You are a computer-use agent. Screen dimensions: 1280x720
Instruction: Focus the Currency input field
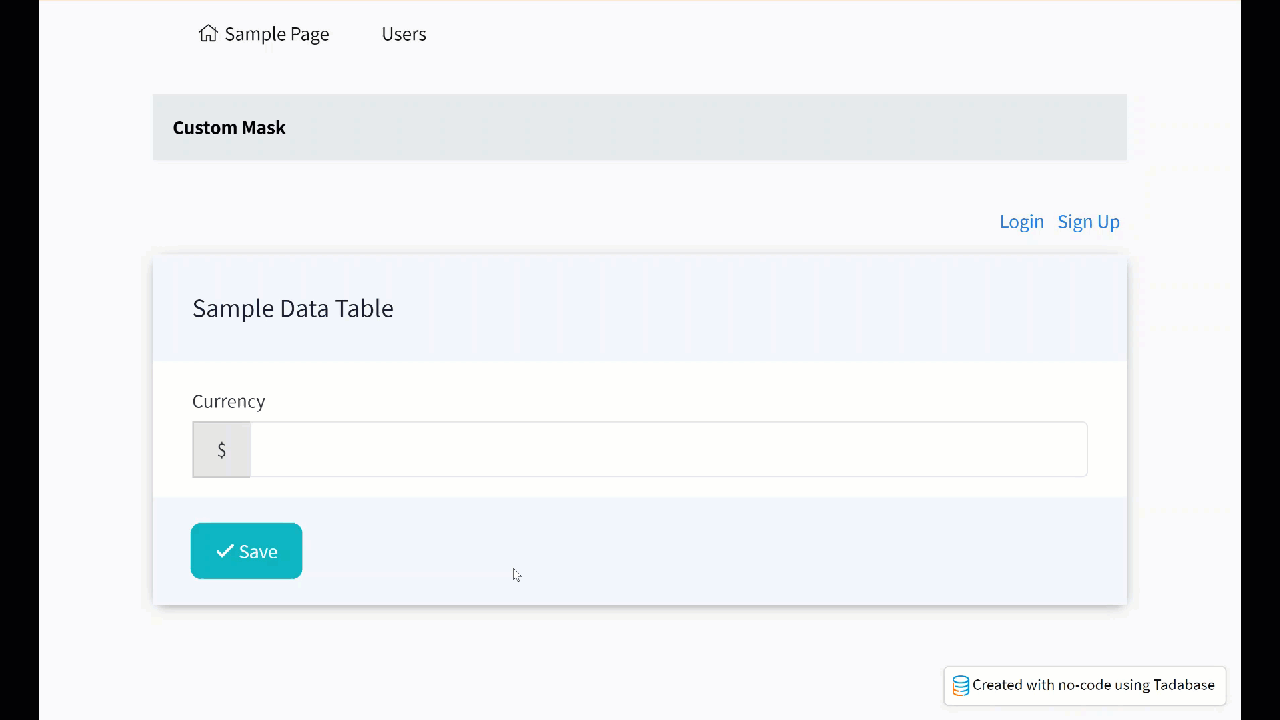pos(668,449)
